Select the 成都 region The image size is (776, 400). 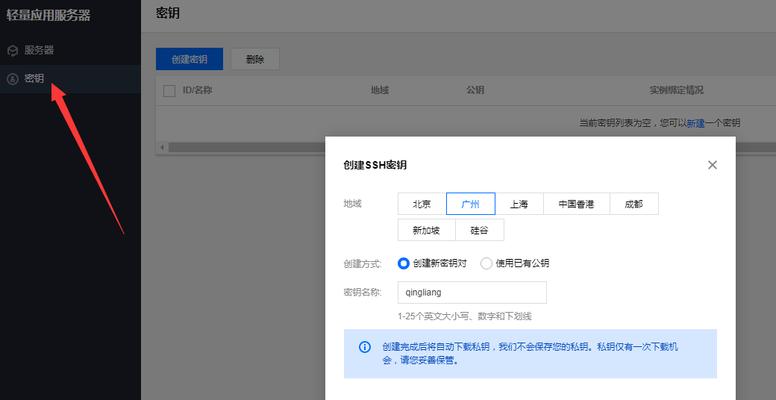click(x=634, y=204)
